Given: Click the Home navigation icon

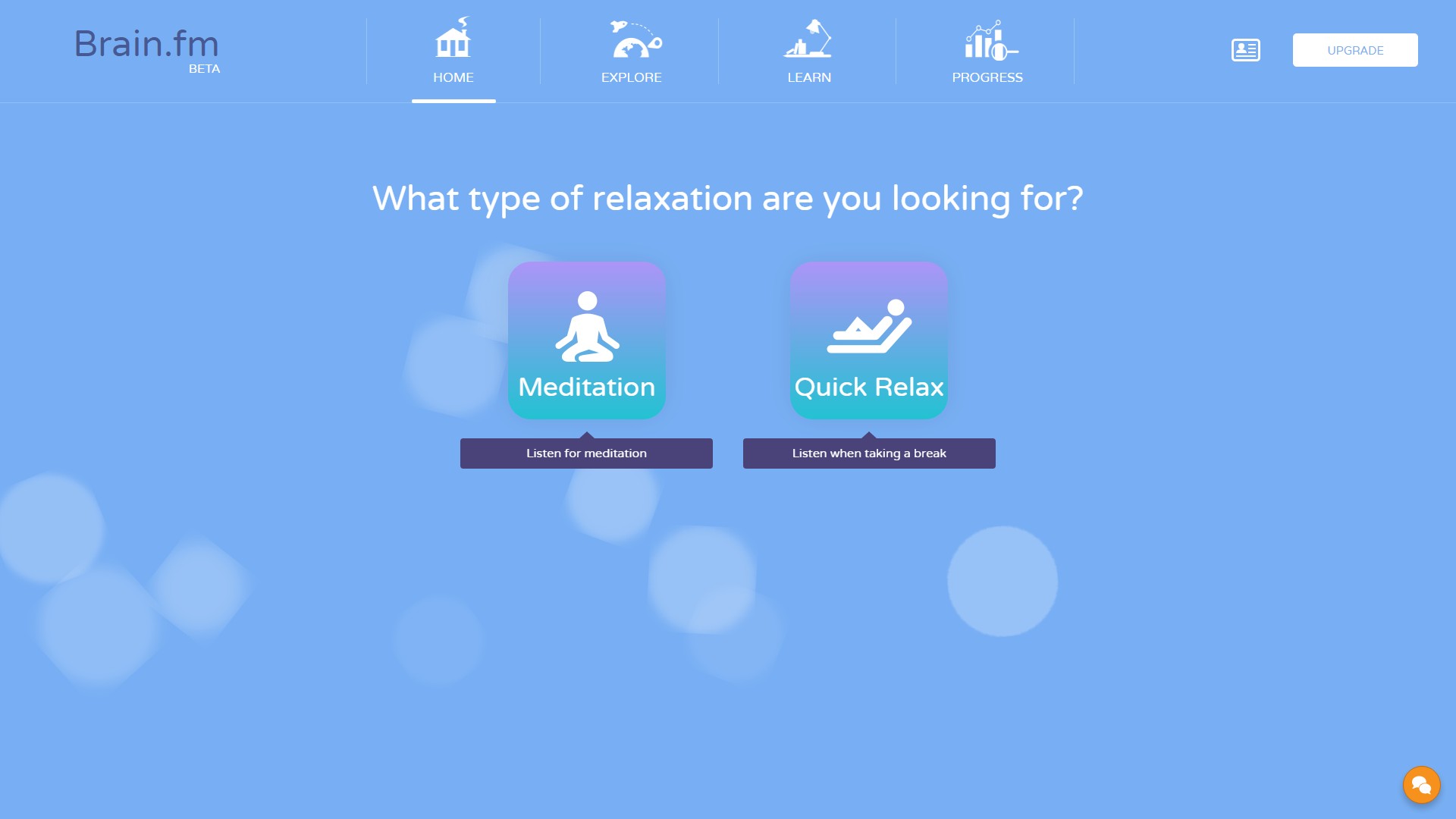Looking at the screenshot, I should coord(453,39).
